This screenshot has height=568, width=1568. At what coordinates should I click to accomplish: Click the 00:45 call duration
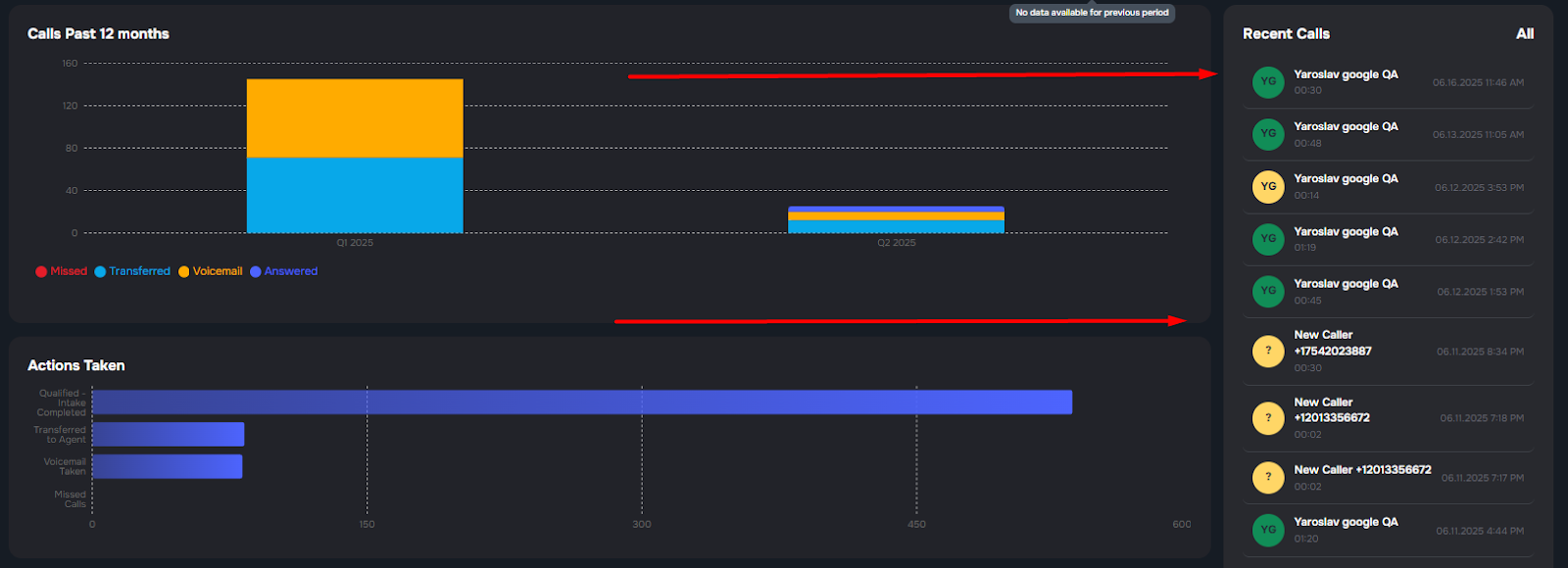tap(1307, 301)
